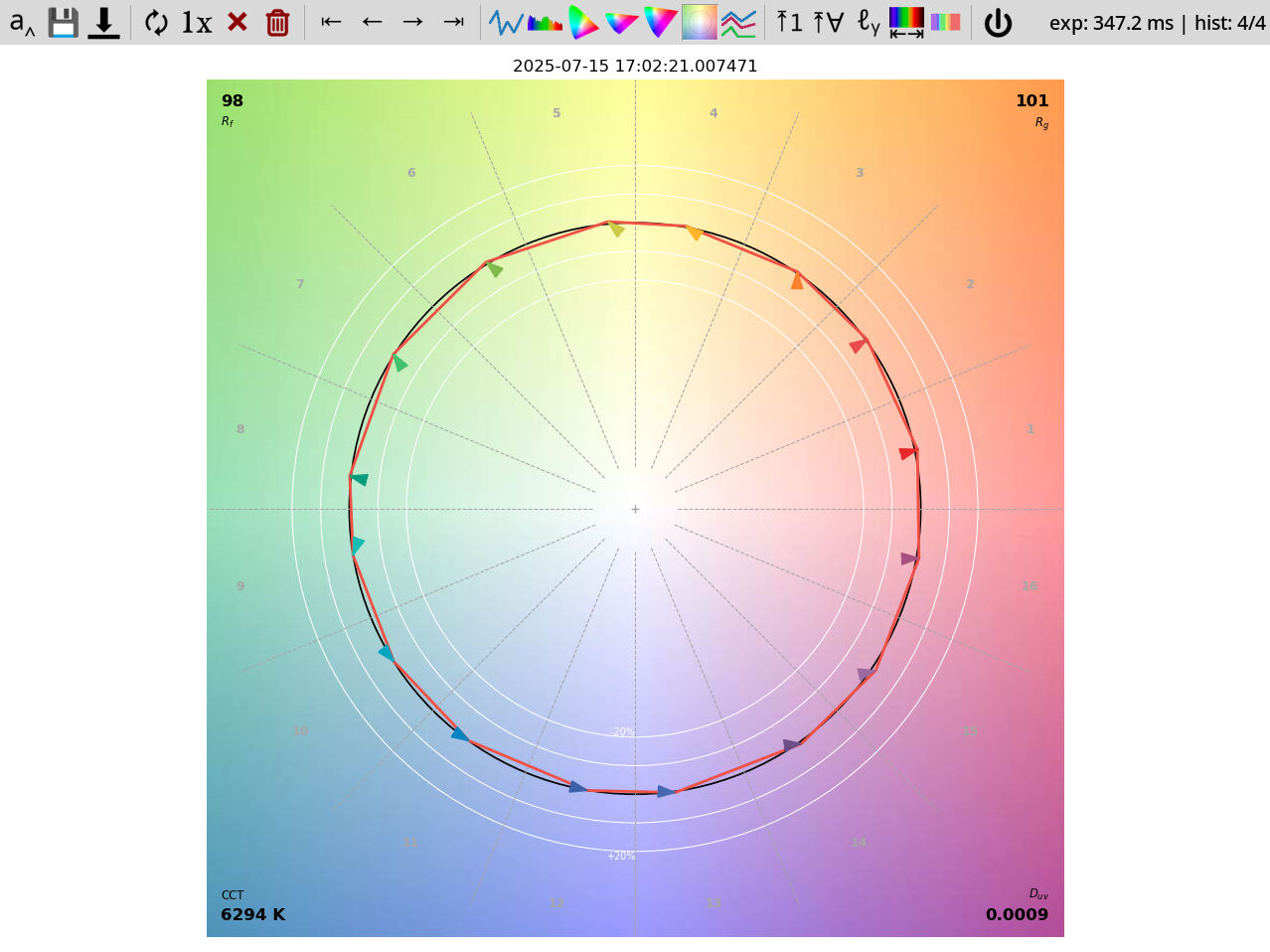Image resolution: width=1270 pixels, height=952 pixels.
Task: Jump to the last history entry
Action: [453, 22]
